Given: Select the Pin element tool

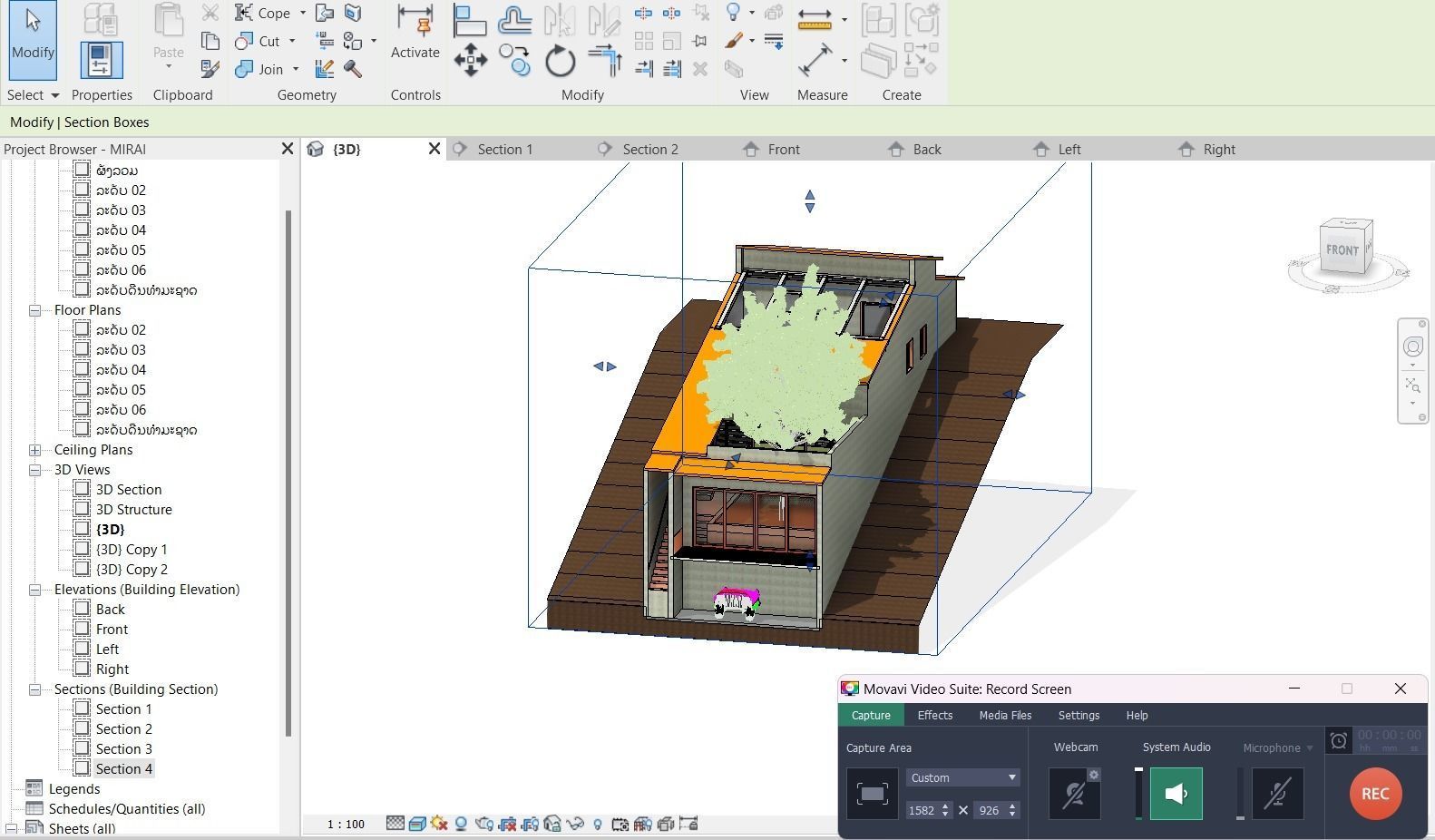Looking at the screenshot, I should pos(699,41).
